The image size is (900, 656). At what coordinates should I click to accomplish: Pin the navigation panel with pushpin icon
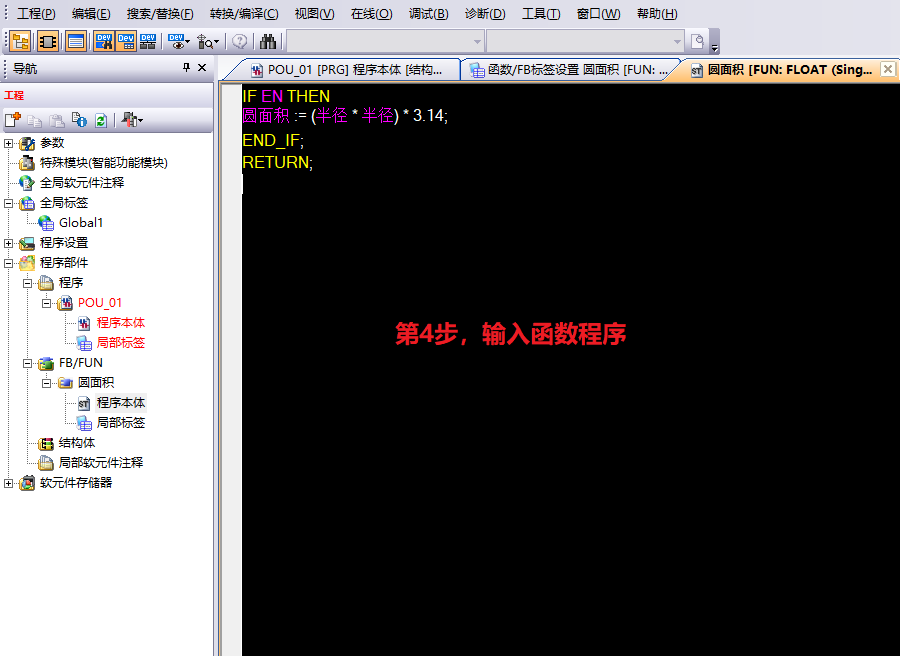click(x=186, y=68)
